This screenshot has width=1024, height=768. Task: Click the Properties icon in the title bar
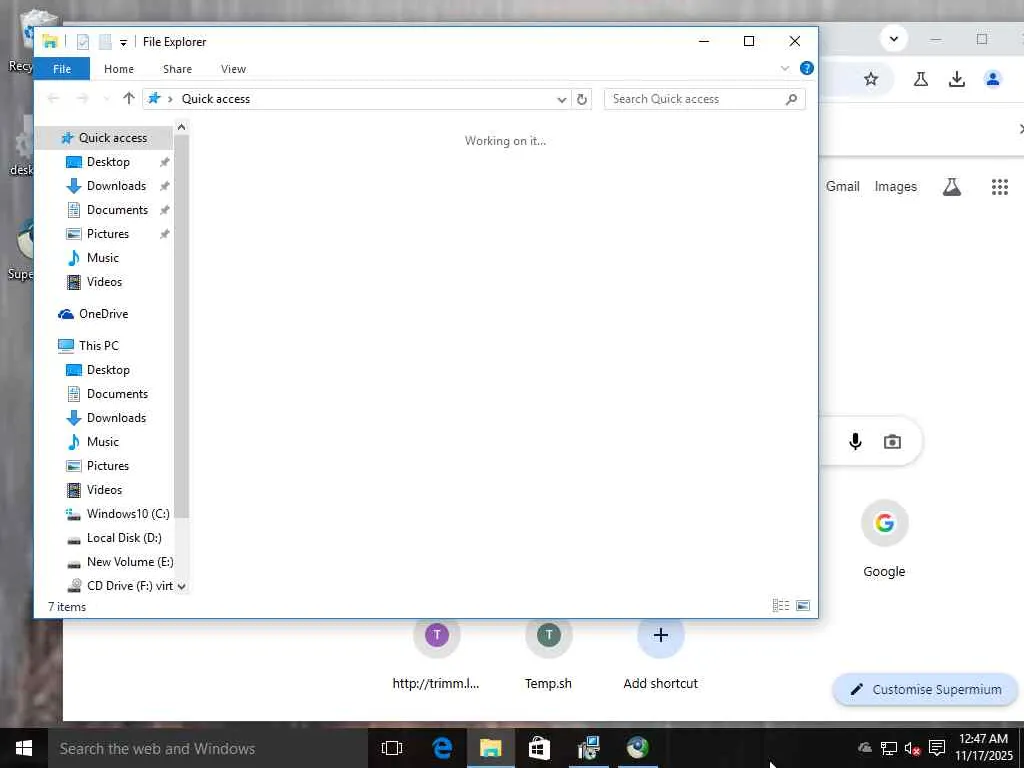pyautogui.click(x=83, y=42)
